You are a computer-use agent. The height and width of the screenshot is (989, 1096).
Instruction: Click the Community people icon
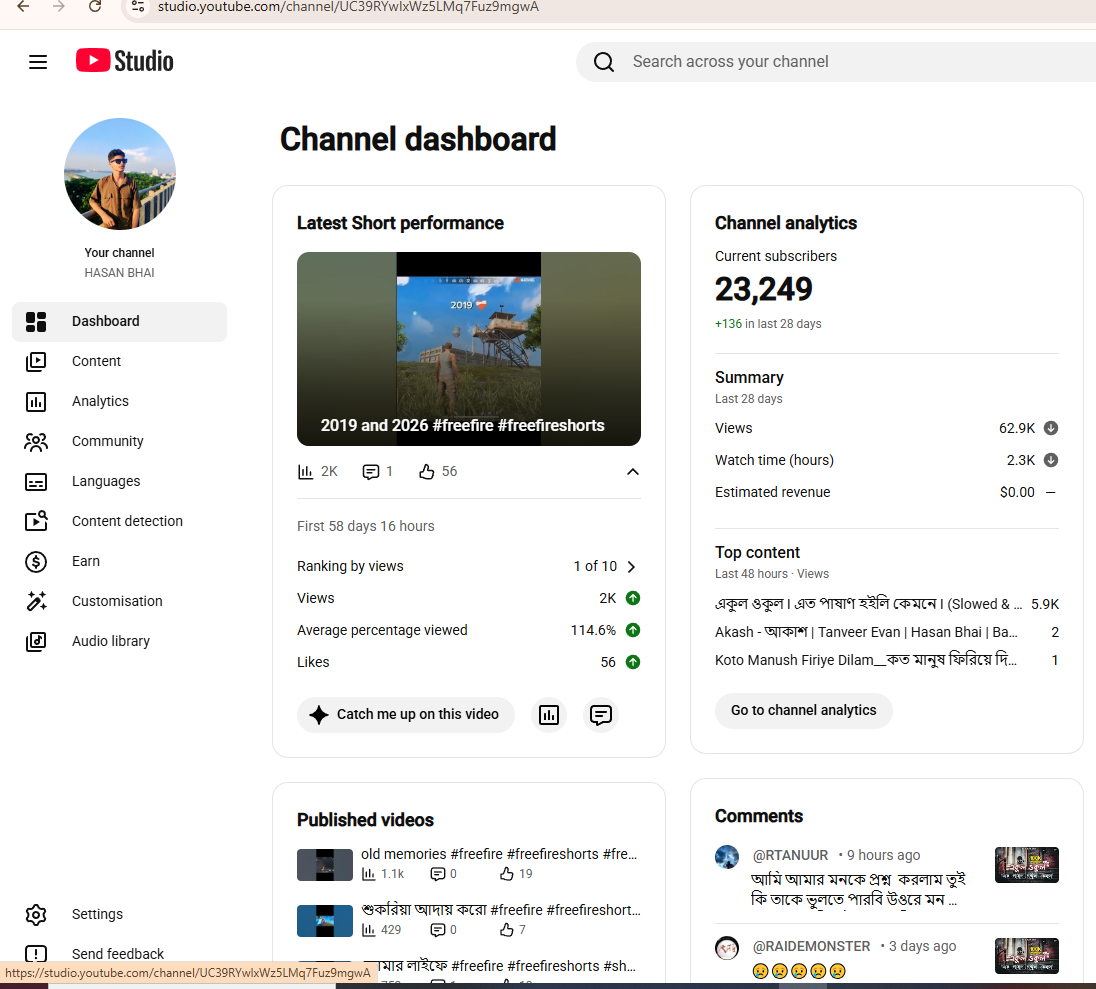tap(36, 441)
